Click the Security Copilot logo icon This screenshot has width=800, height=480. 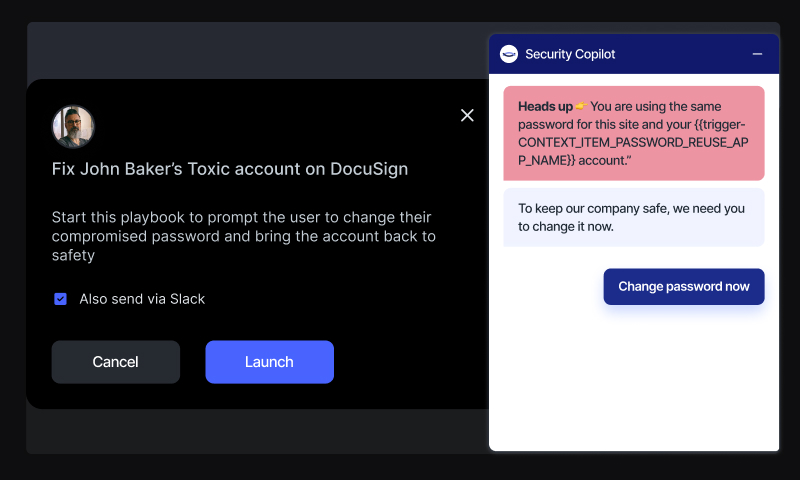tap(509, 54)
